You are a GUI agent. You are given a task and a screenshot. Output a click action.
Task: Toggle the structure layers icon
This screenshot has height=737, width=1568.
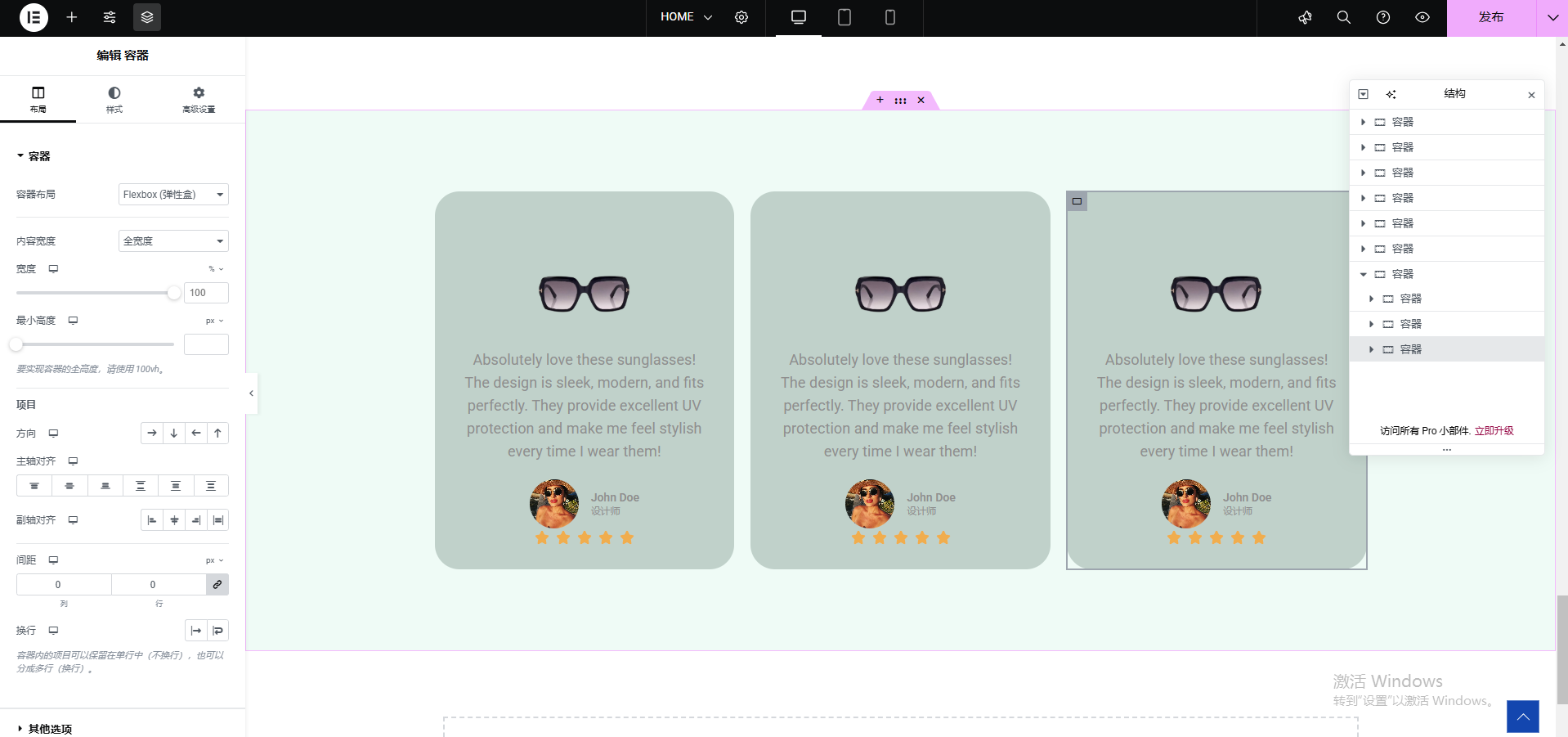[x=147, y=17]
